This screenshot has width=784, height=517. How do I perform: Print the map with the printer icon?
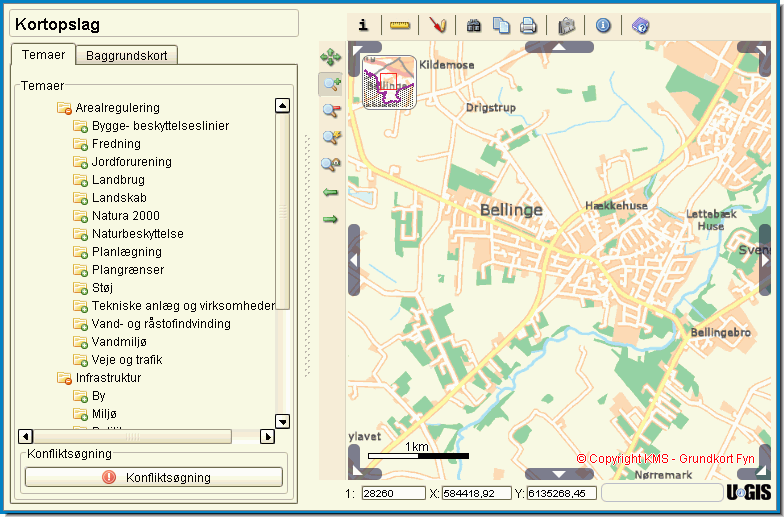click(x=528, y=25)
